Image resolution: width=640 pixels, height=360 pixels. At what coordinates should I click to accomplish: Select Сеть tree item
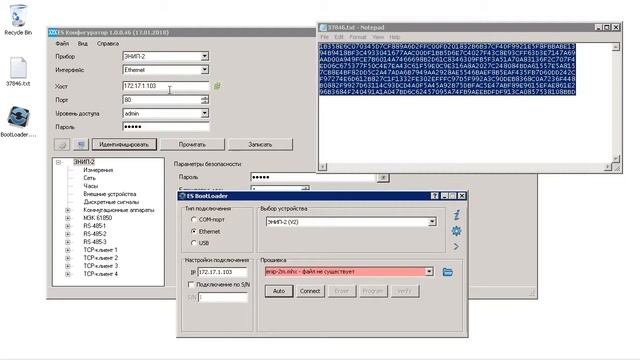[x=89, y=178]
